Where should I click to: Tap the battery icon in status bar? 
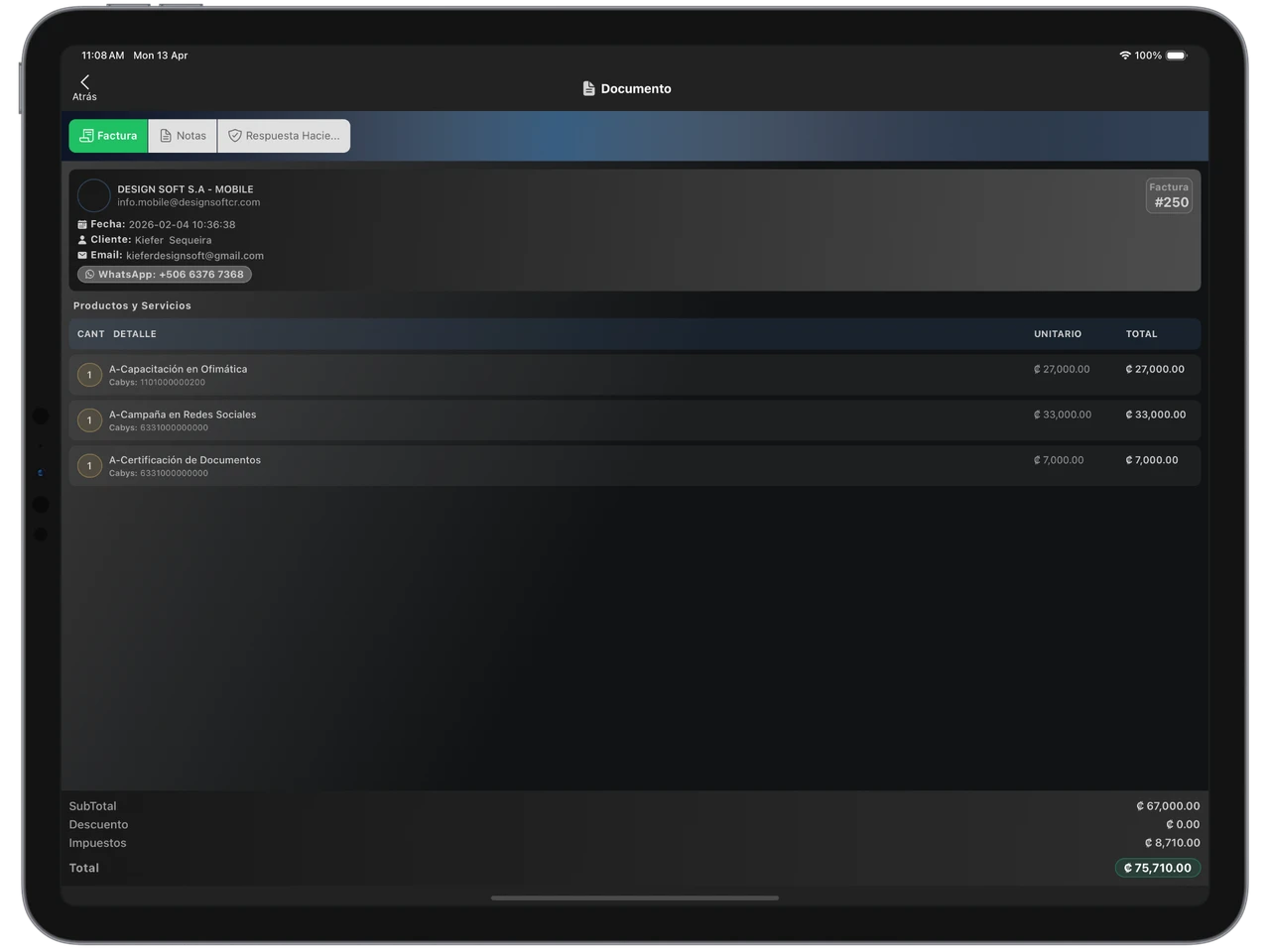1176,56
